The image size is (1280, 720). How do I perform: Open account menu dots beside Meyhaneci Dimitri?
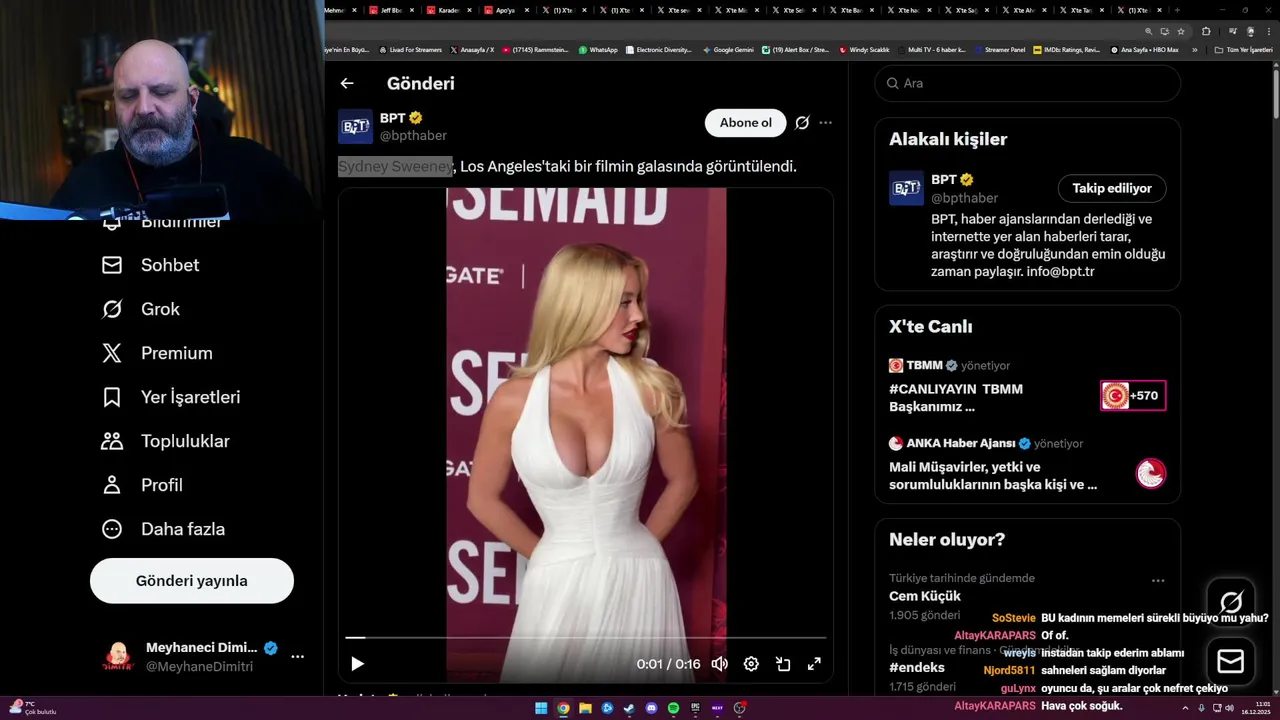coord(297,657)
